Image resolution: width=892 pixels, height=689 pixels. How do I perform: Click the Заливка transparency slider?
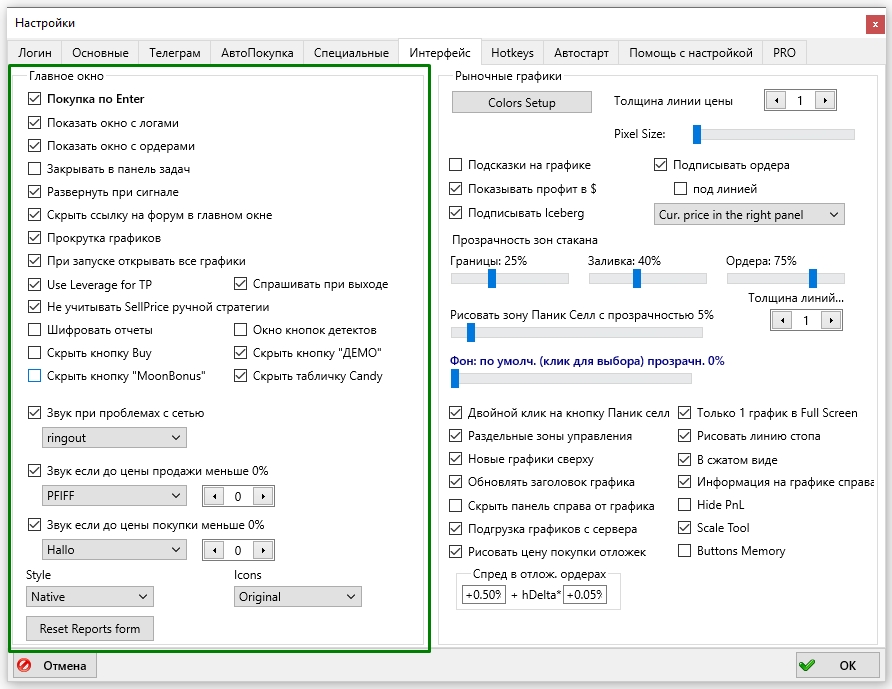(x=648, y=278)
